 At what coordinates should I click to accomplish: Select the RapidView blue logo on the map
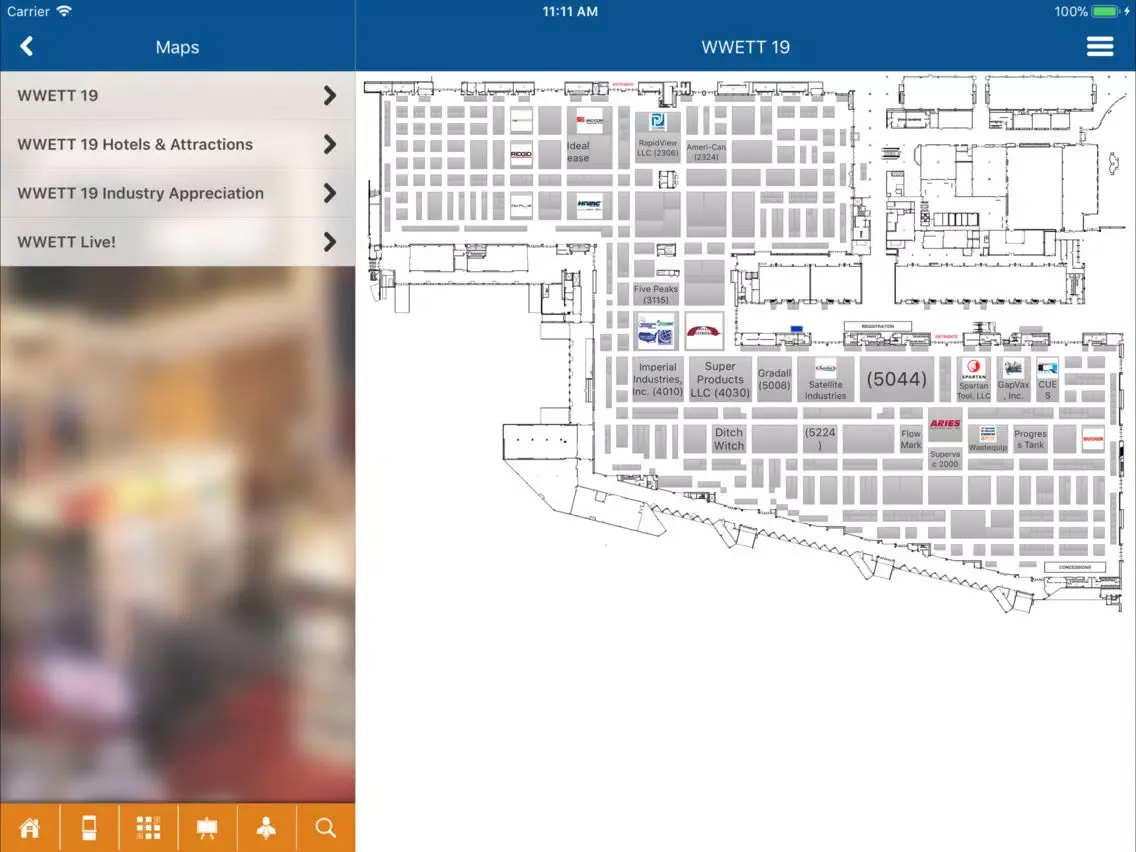[x=658, y=122]
